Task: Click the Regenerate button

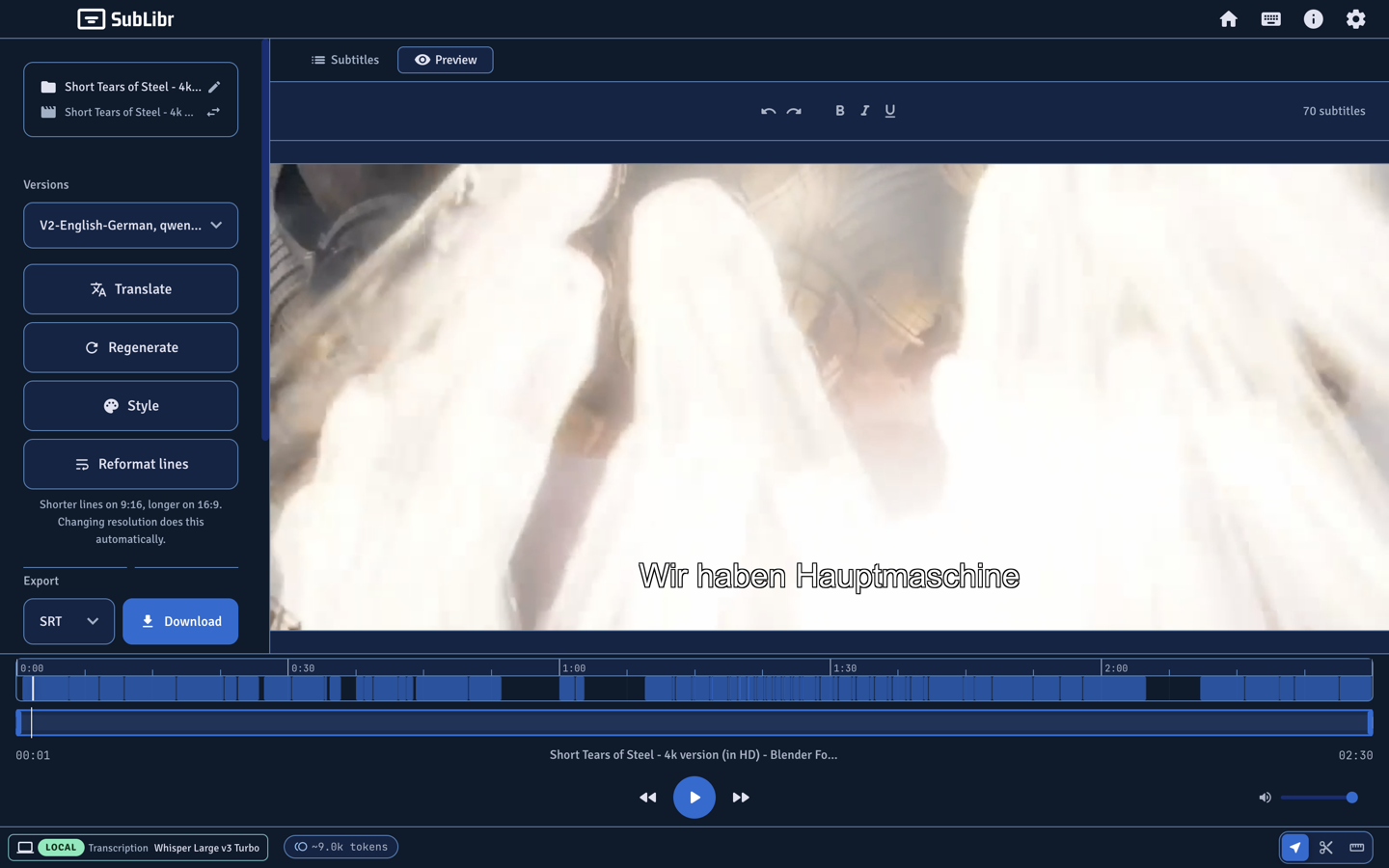Action: point(130,347)
